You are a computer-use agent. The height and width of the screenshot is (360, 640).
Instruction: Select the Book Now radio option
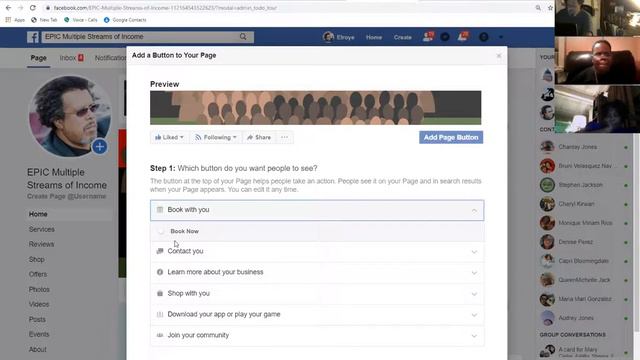(161, 231)
